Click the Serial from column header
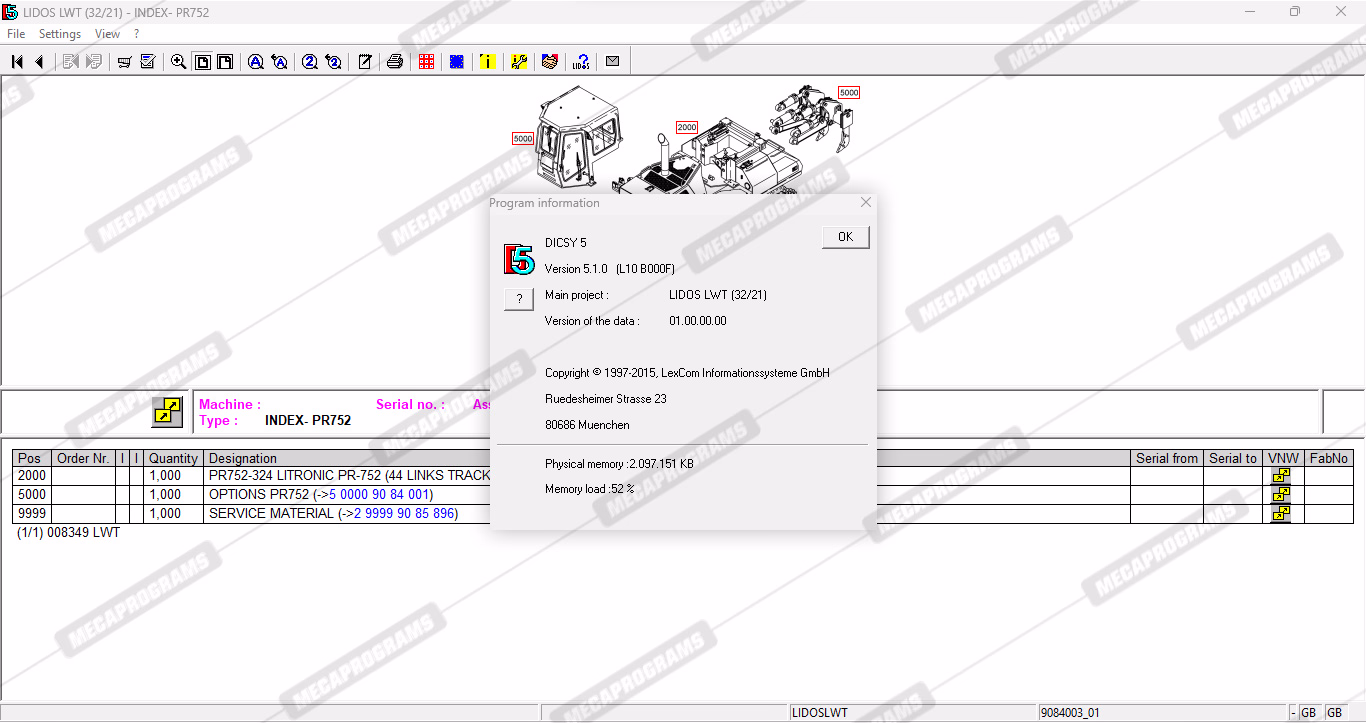The image size is (1366, 723). click(1167, 458)
